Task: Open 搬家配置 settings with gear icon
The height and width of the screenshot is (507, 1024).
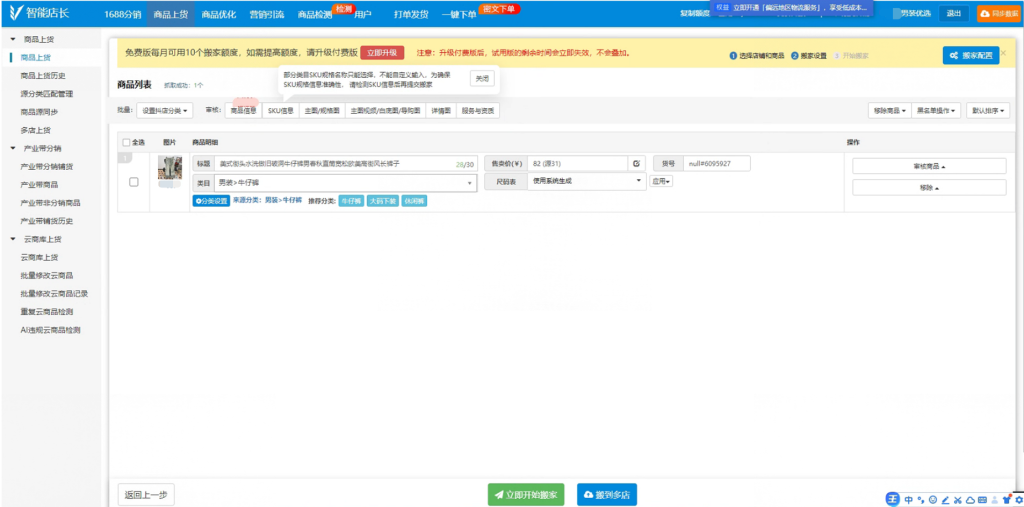Action: pyautogui.click(x=970, y=55)
